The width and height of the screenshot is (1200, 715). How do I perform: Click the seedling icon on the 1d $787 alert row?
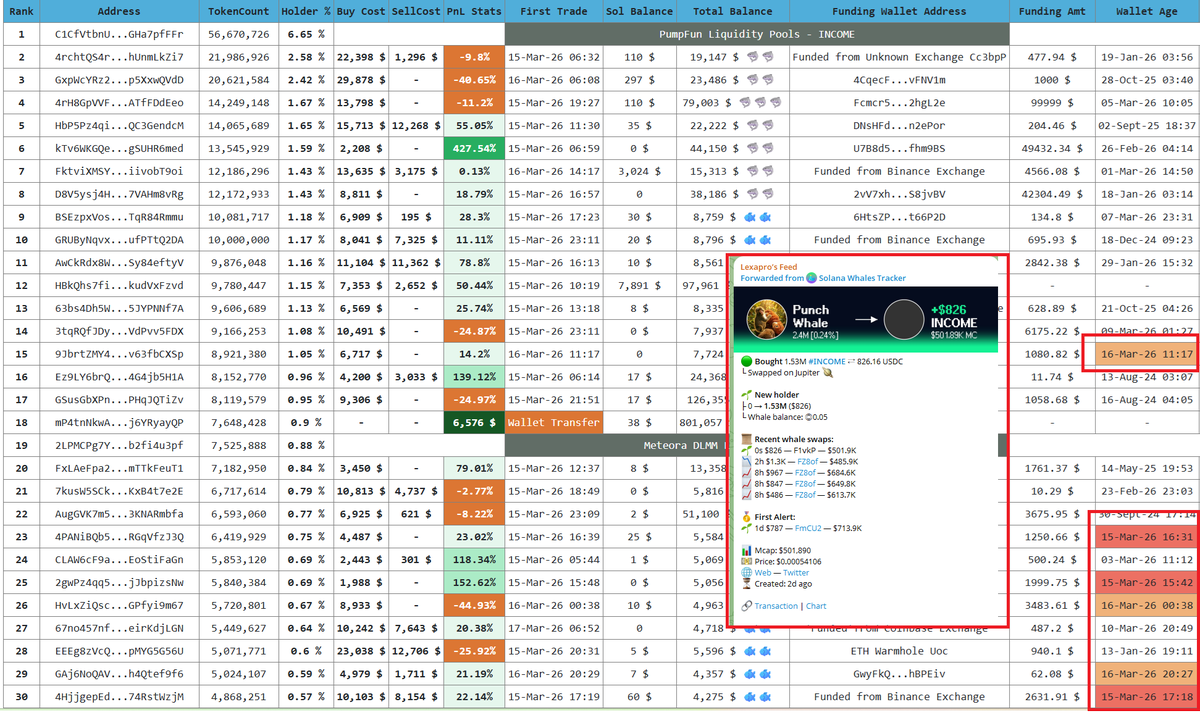click(746, 528)
